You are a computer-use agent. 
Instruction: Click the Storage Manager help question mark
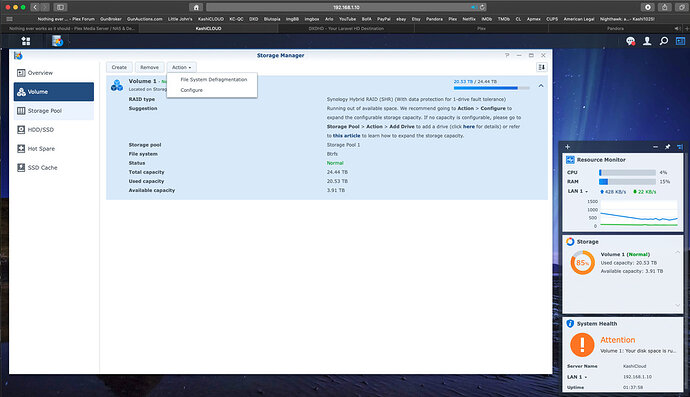(x=507, y=55)
